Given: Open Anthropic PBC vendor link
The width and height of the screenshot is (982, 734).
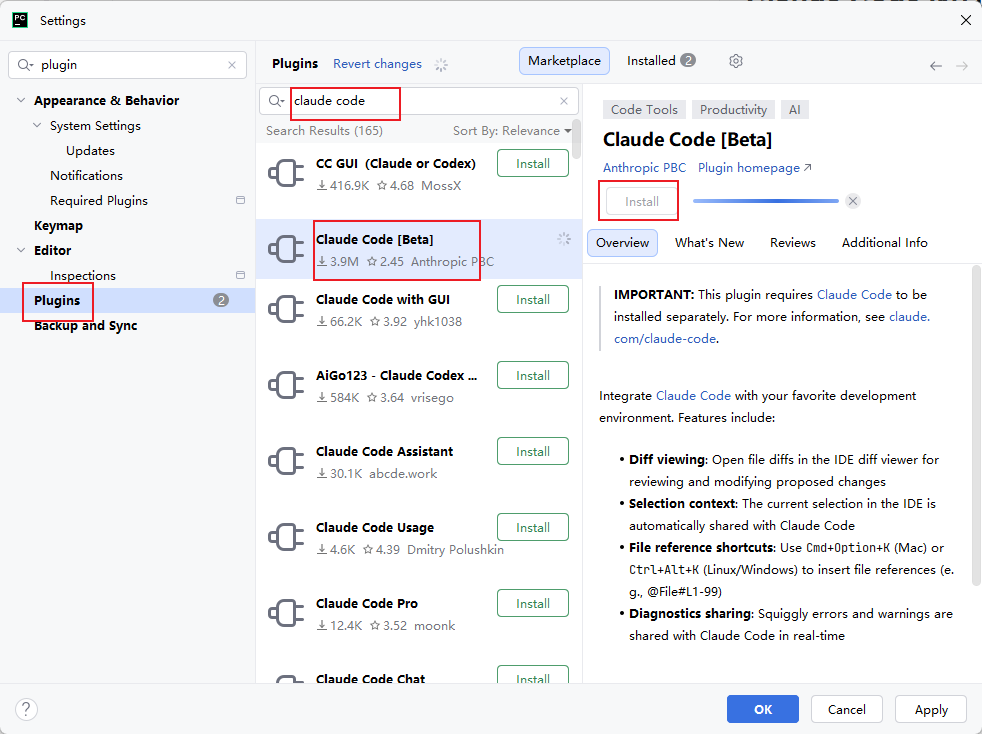Looking at the screenshot, I should coord(644,168).
